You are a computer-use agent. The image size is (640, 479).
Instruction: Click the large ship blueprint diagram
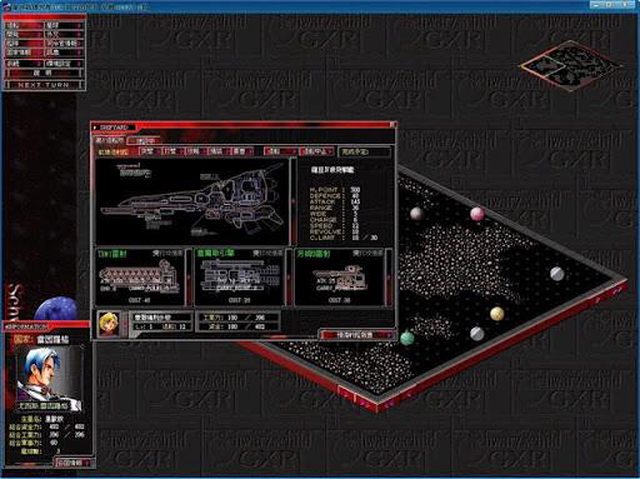click(190, 200)
